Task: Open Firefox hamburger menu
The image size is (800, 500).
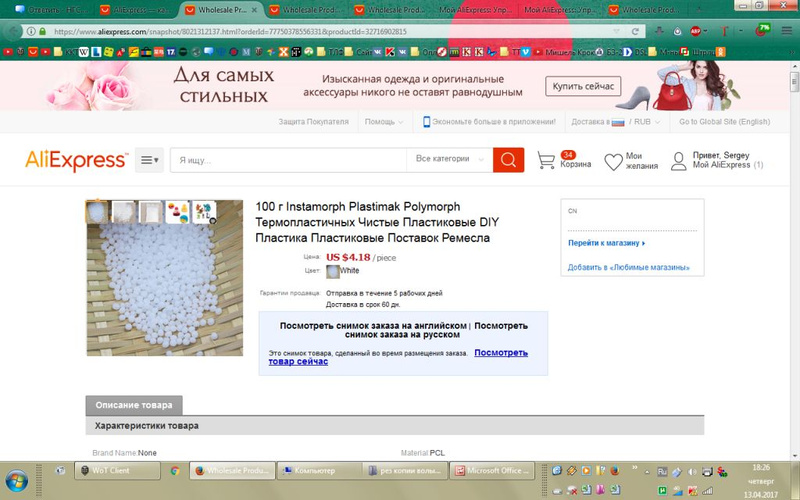Action: [x=786, y=32]
